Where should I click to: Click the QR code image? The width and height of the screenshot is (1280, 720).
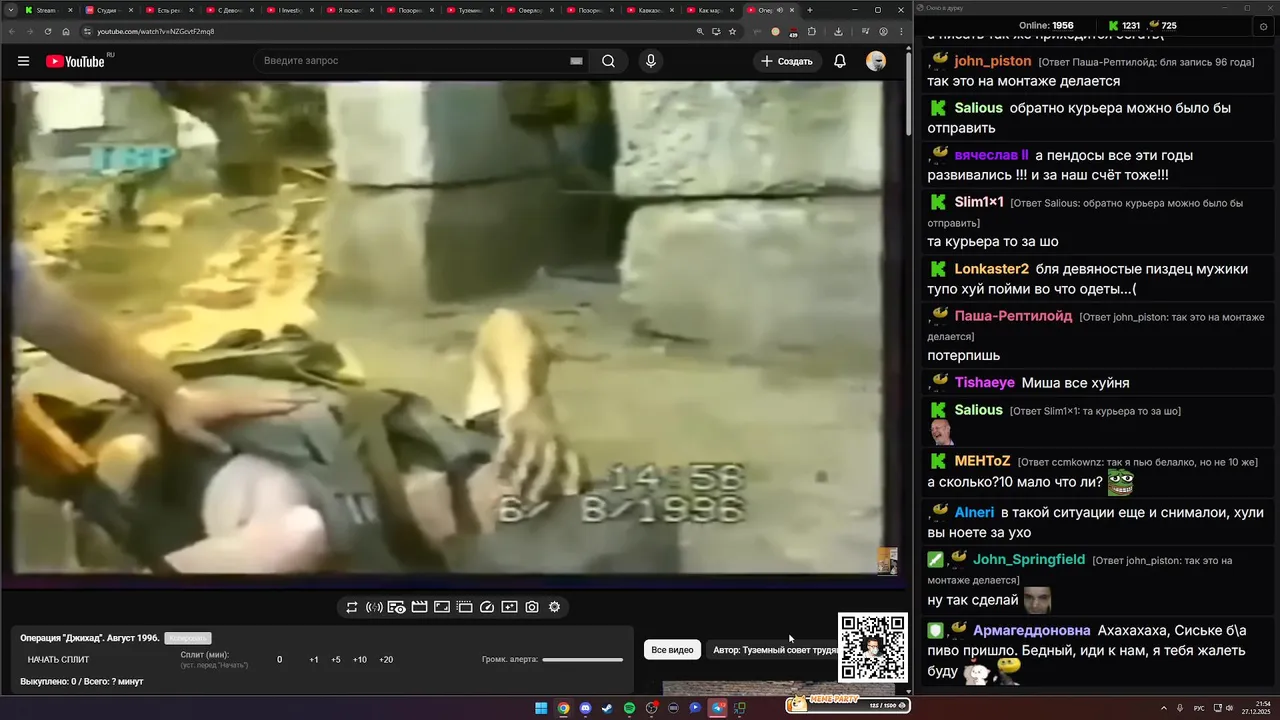click(x=873, y=648)
